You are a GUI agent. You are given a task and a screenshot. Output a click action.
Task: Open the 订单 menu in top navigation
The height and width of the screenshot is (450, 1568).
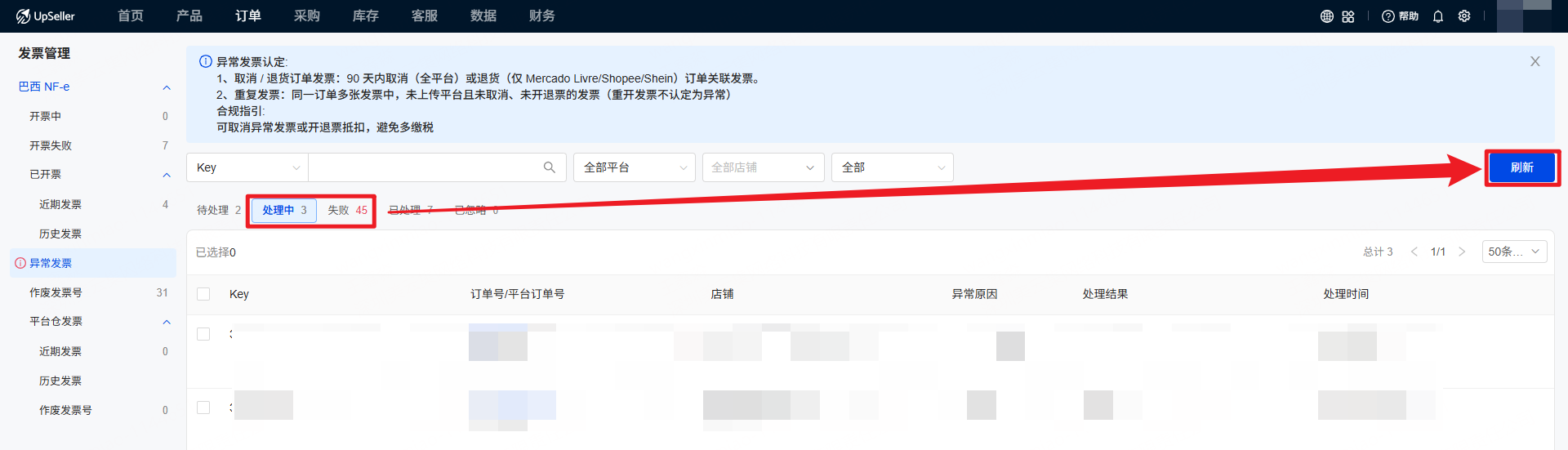click(x=247, y=16)
